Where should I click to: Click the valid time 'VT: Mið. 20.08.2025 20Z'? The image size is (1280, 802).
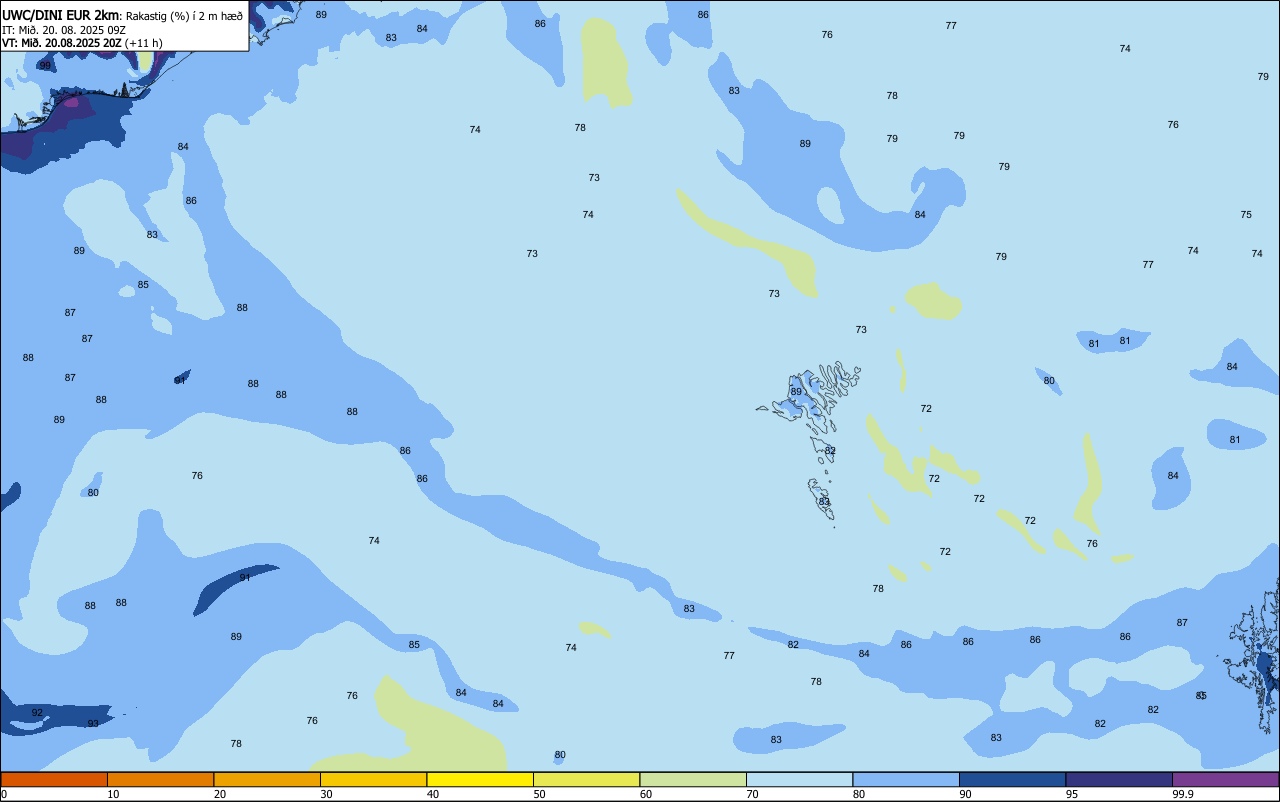click(62, 43)
